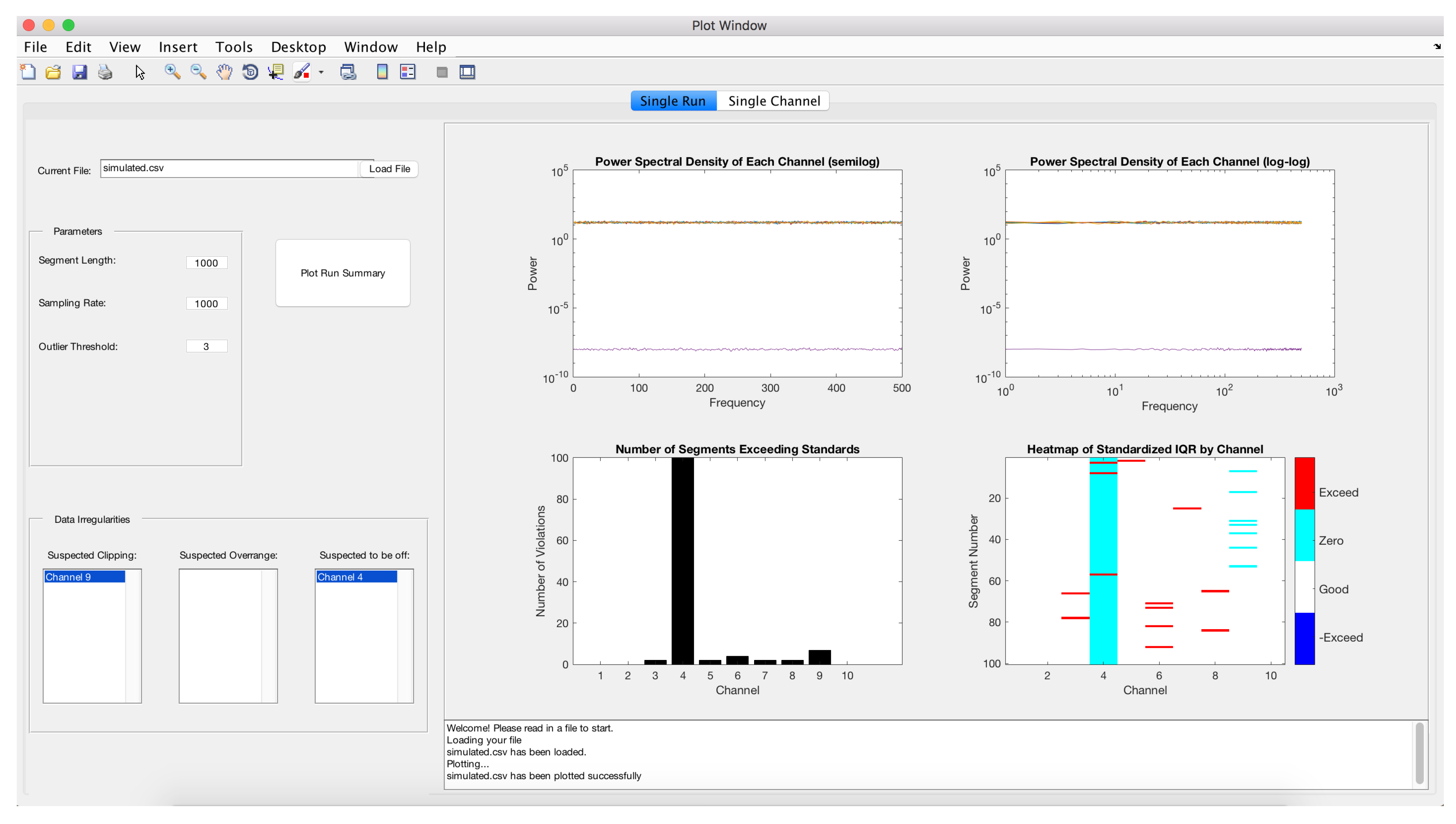Switch to Single Channel view
1456x824 pixels.
coord(773,101)
